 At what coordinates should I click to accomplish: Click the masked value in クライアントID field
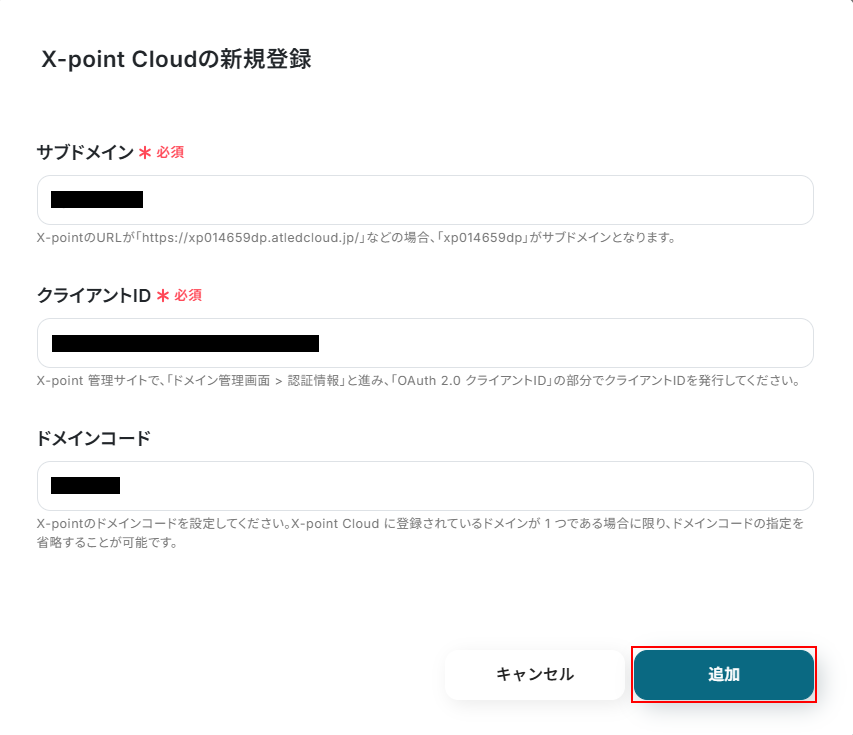coord(185,343)
